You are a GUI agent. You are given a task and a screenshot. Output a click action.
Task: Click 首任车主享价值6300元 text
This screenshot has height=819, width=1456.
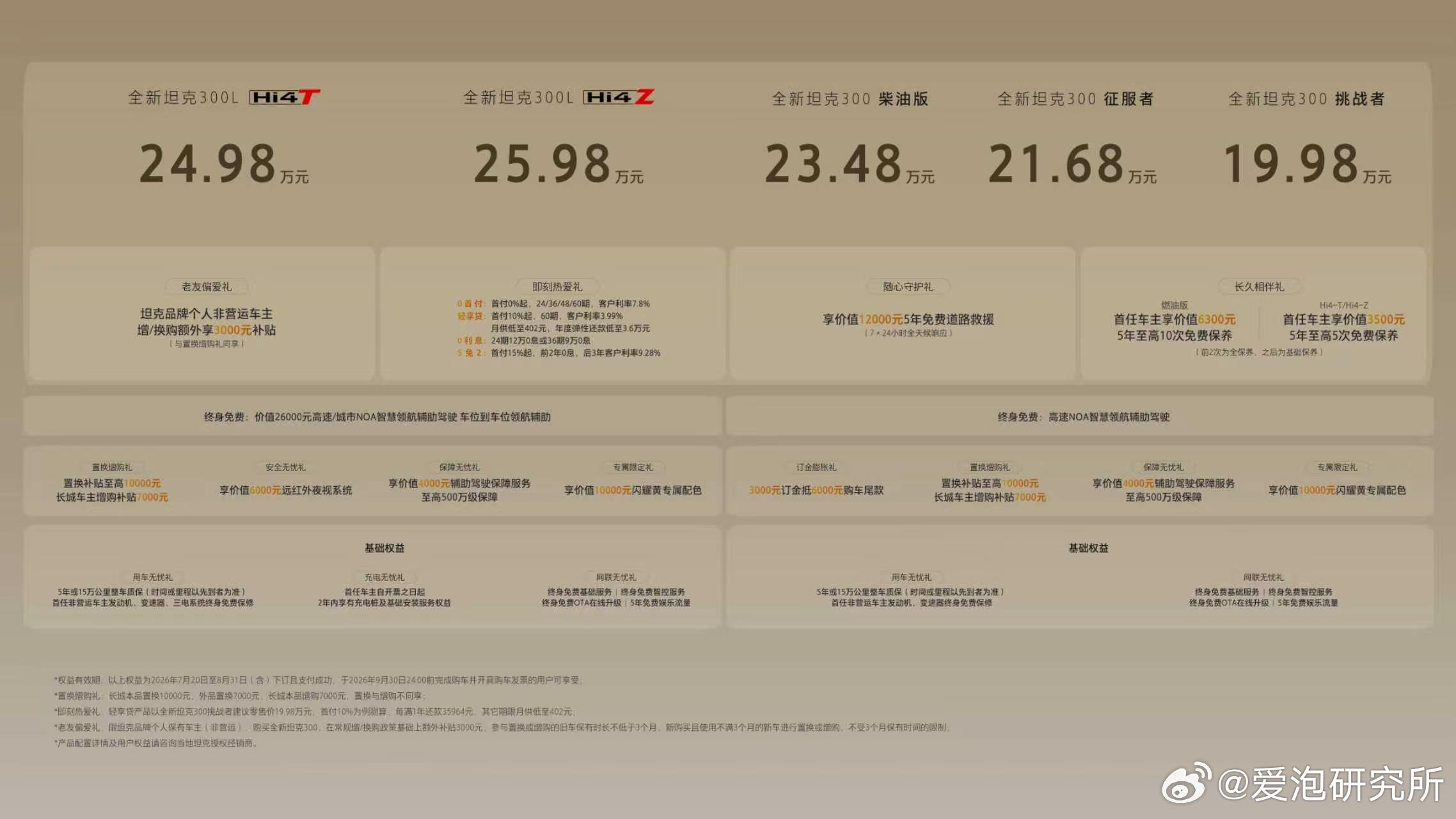click(1175, 319)
